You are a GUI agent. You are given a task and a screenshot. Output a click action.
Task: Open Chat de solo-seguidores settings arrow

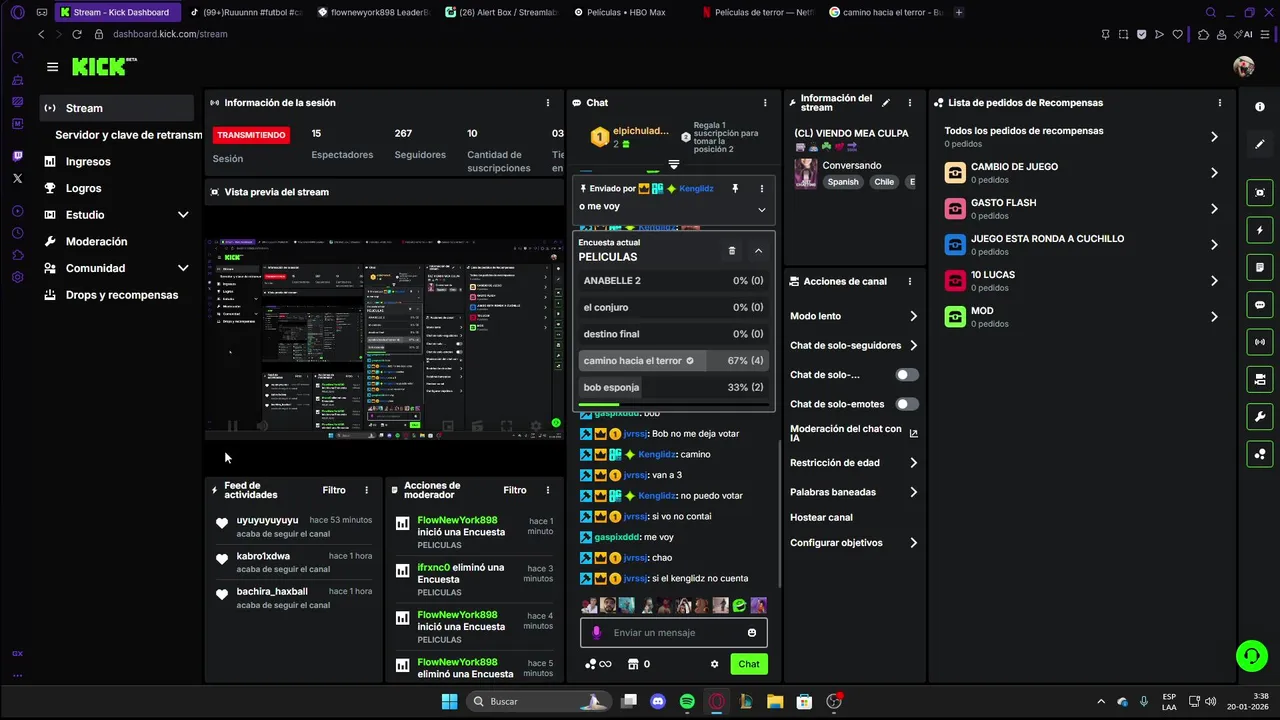pyautogui.click(x=913, y=346)
